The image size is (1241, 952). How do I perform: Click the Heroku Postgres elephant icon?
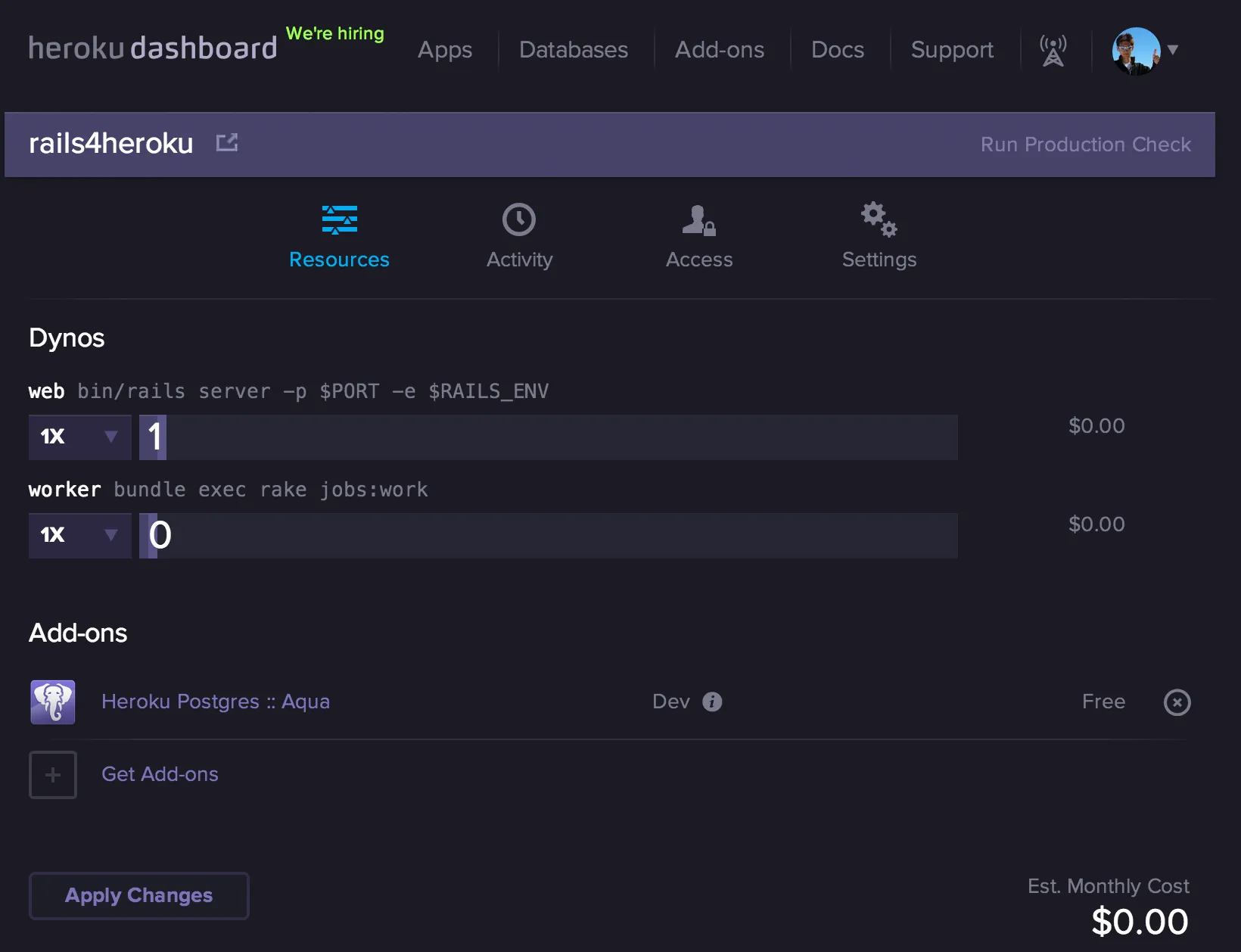click(53, 702)
